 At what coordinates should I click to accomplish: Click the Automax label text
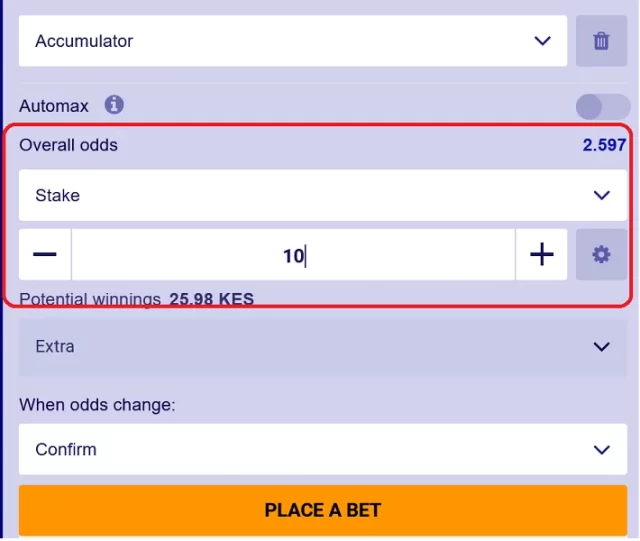click(53, 106)
